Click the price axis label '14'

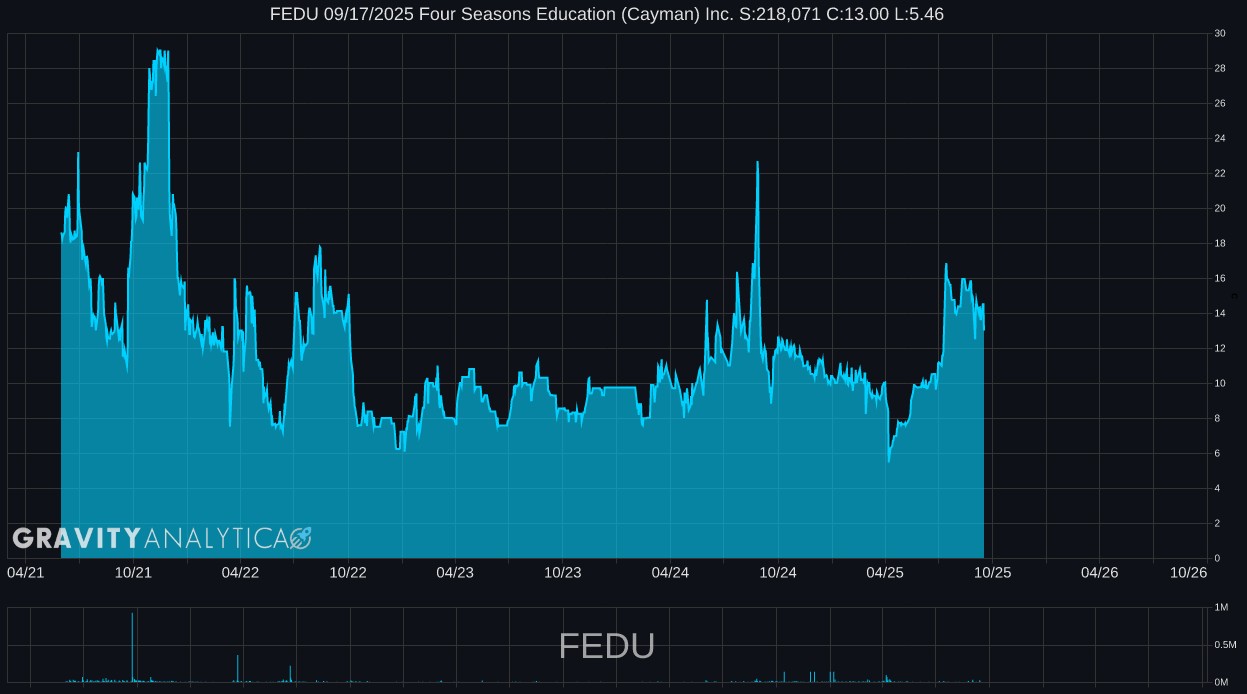pyautogui.click(x=1220, y=313)
